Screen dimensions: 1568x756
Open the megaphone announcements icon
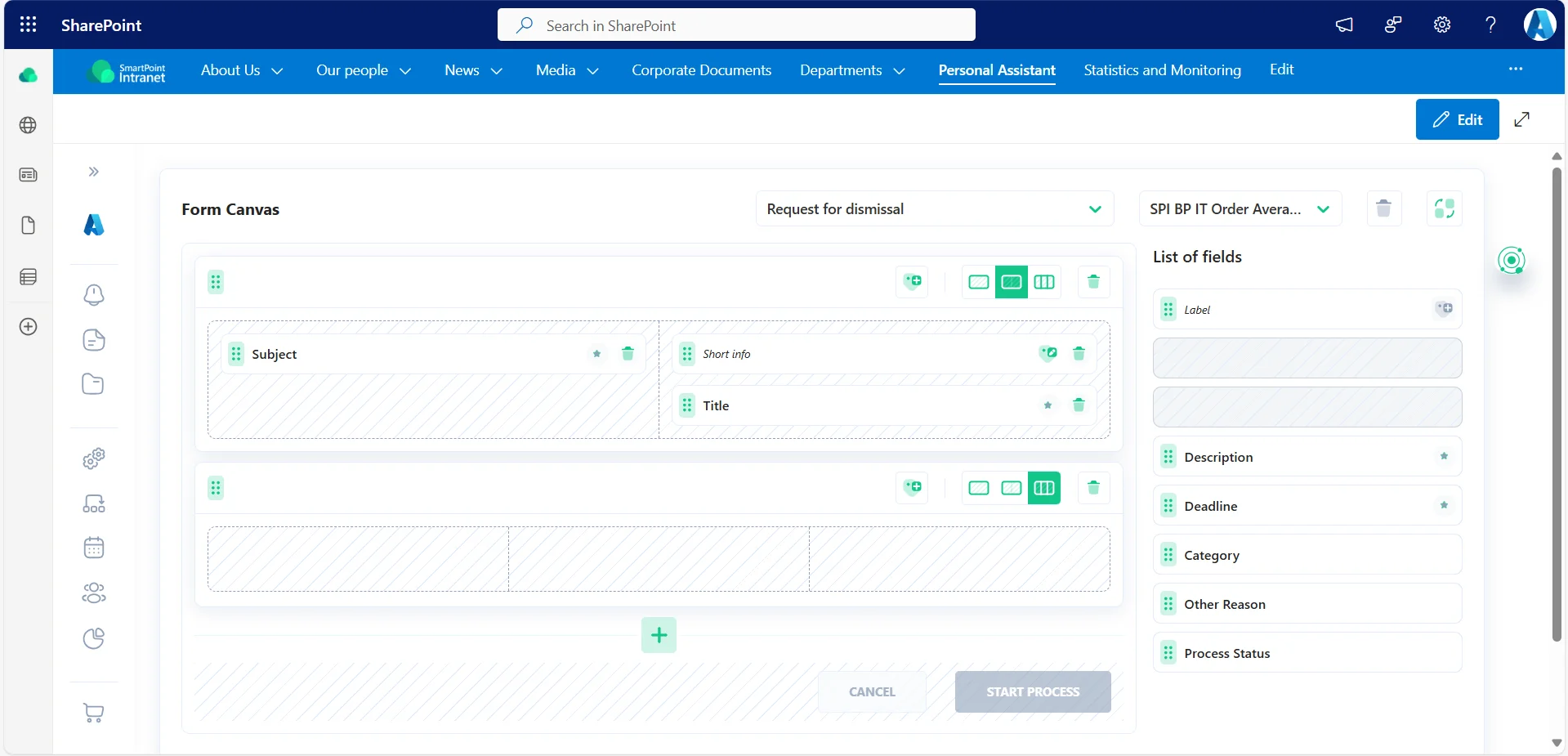(1344, 25)
